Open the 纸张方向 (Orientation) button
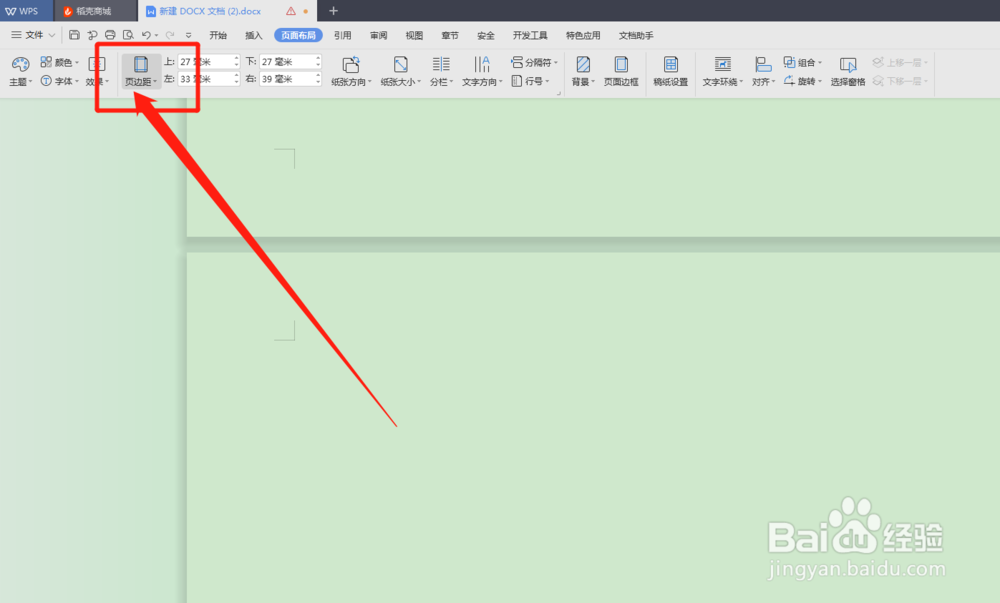 351,71
